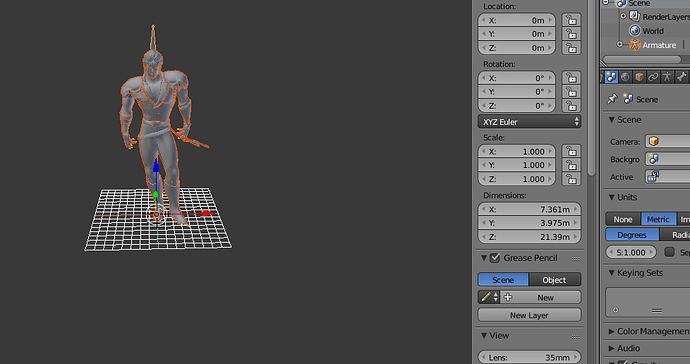Click the transform panel vertical scrollbar
This screenshot has height=364, width=690.
[x=591, y=88]
